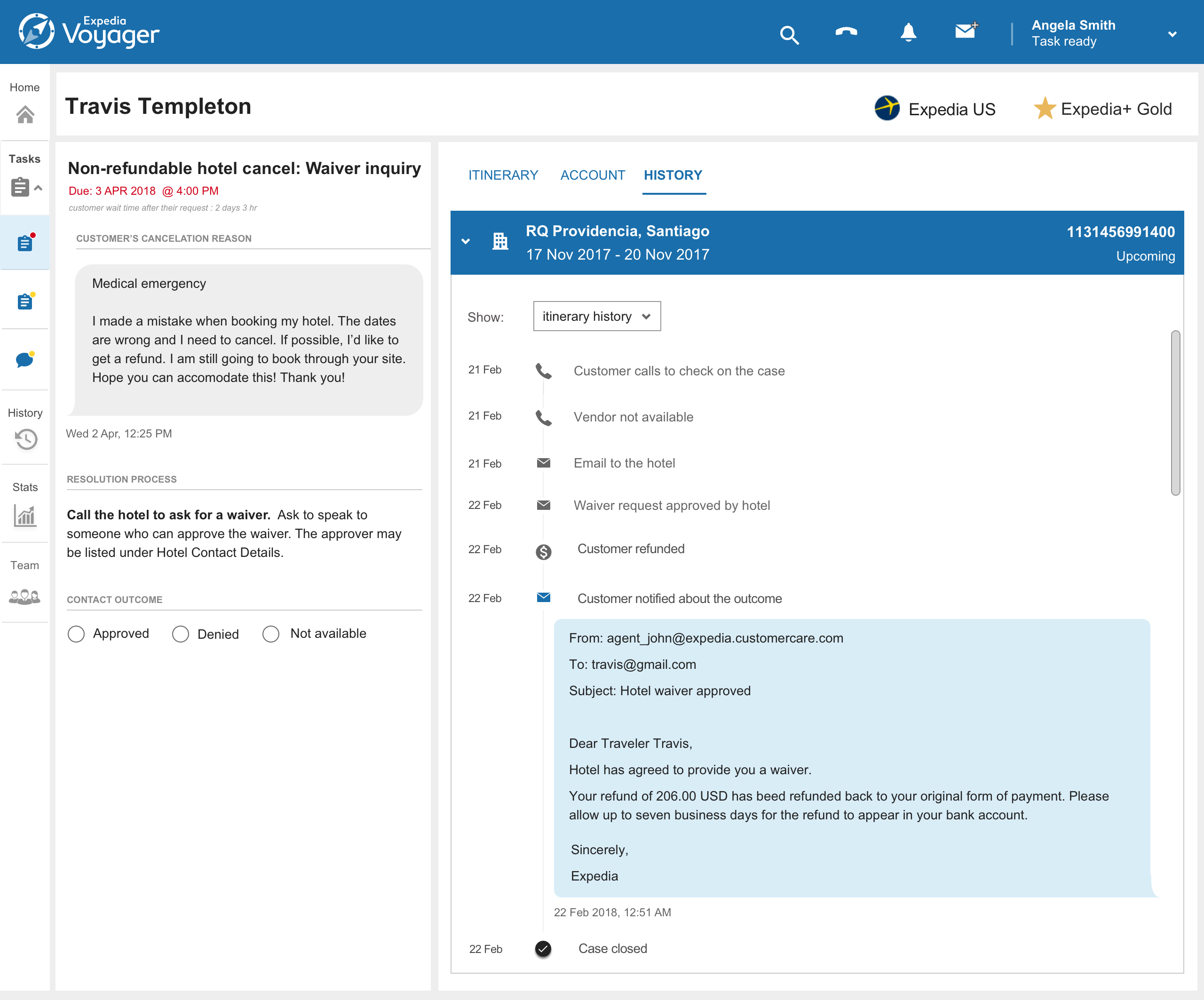1204x1000 pixels.
Task: Click the history panel vertical scrollbar
Action: tap(1175, 413)
